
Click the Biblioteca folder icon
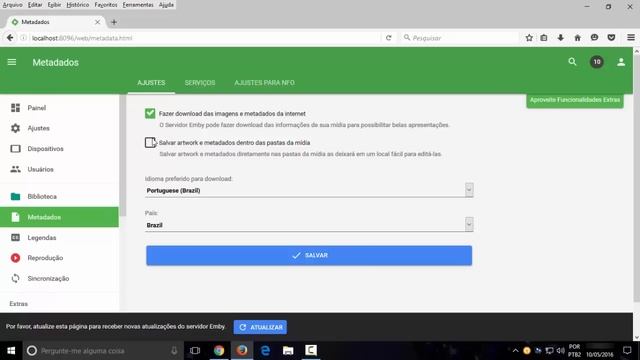16,196
